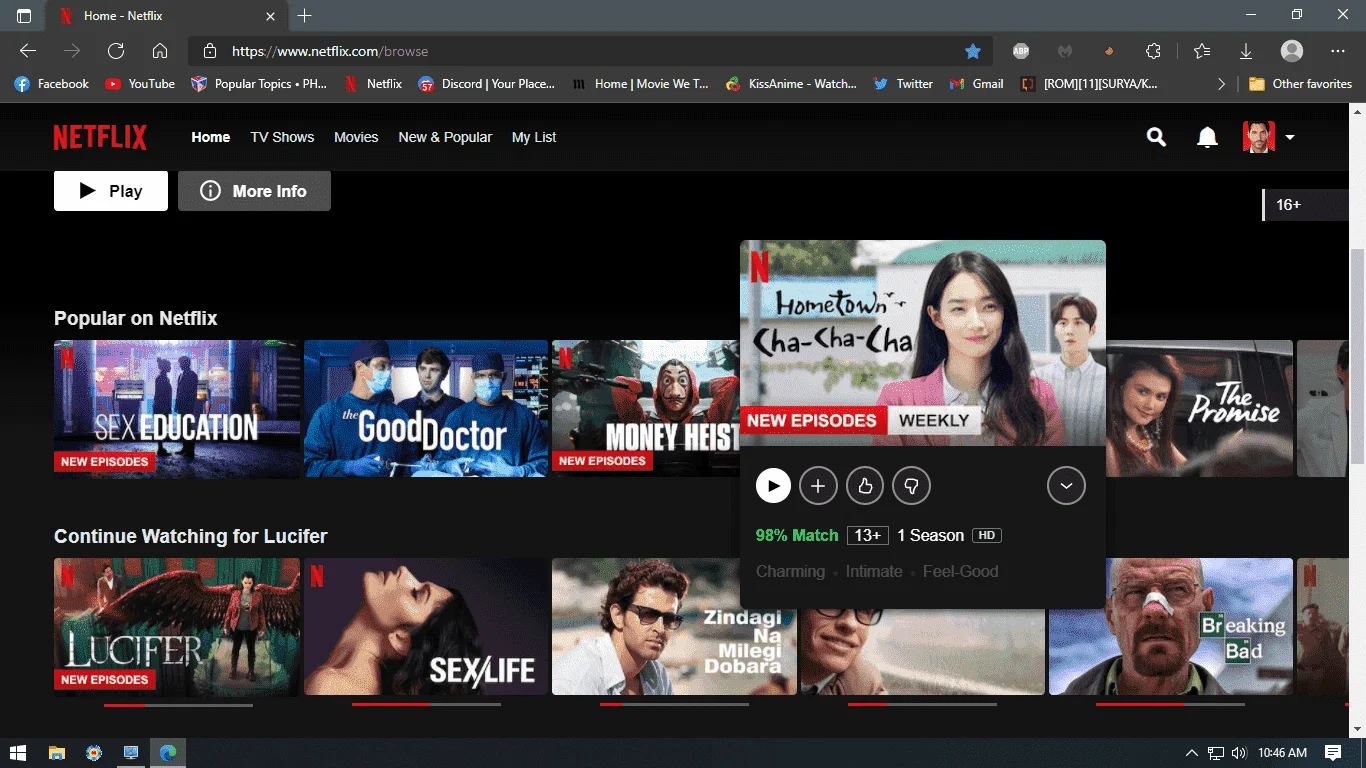Open the volume control in system tray

coord(1239,753)
